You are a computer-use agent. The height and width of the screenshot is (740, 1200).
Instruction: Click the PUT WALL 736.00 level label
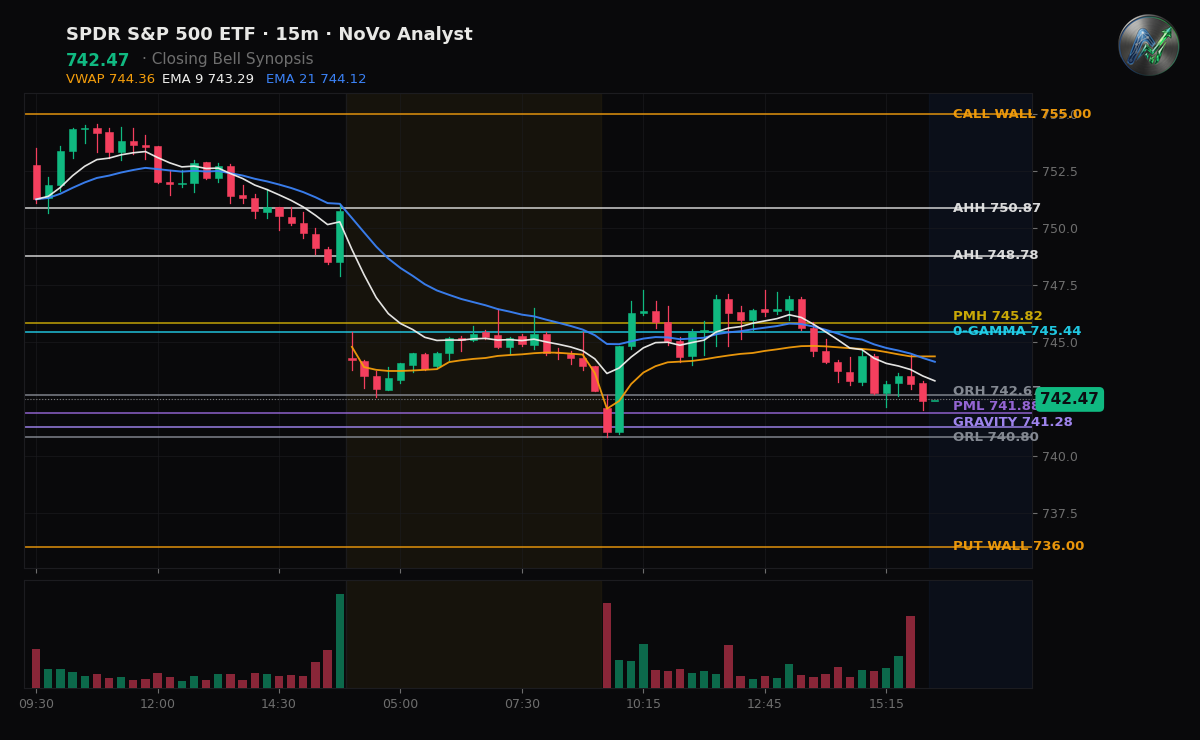pos(1018,546)
